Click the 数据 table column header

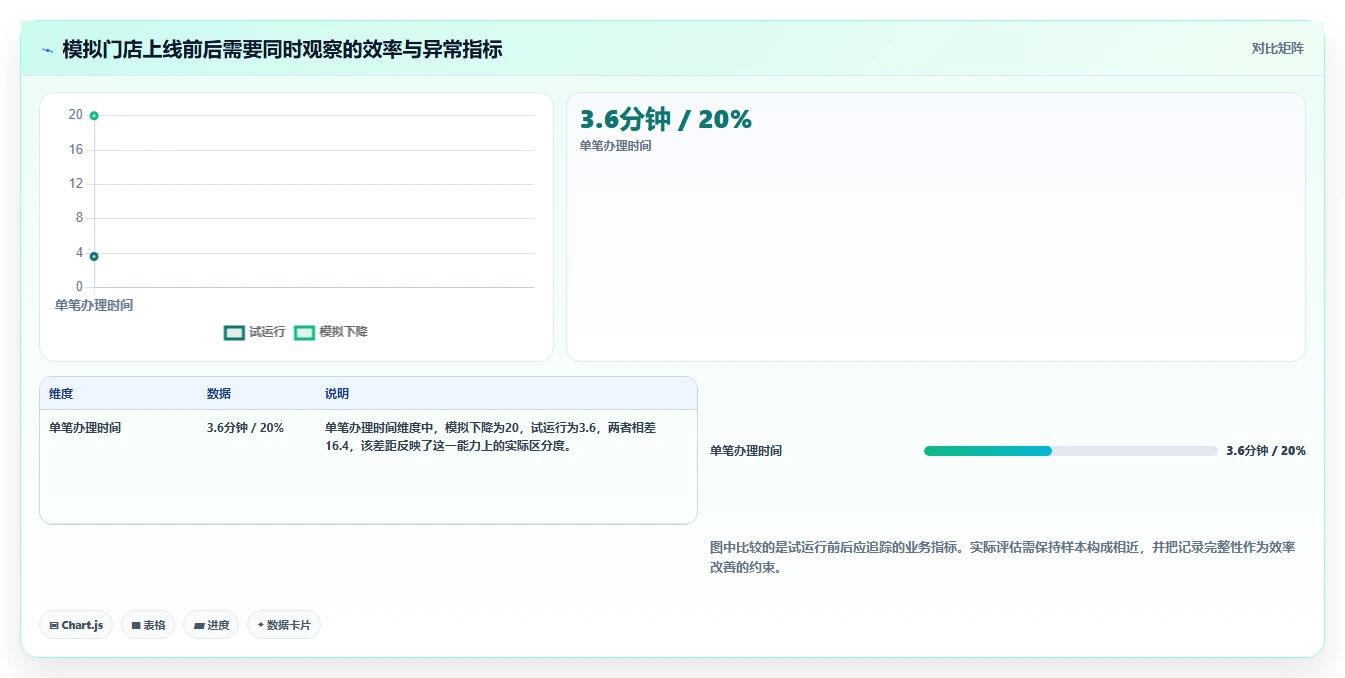pos(219,394)
